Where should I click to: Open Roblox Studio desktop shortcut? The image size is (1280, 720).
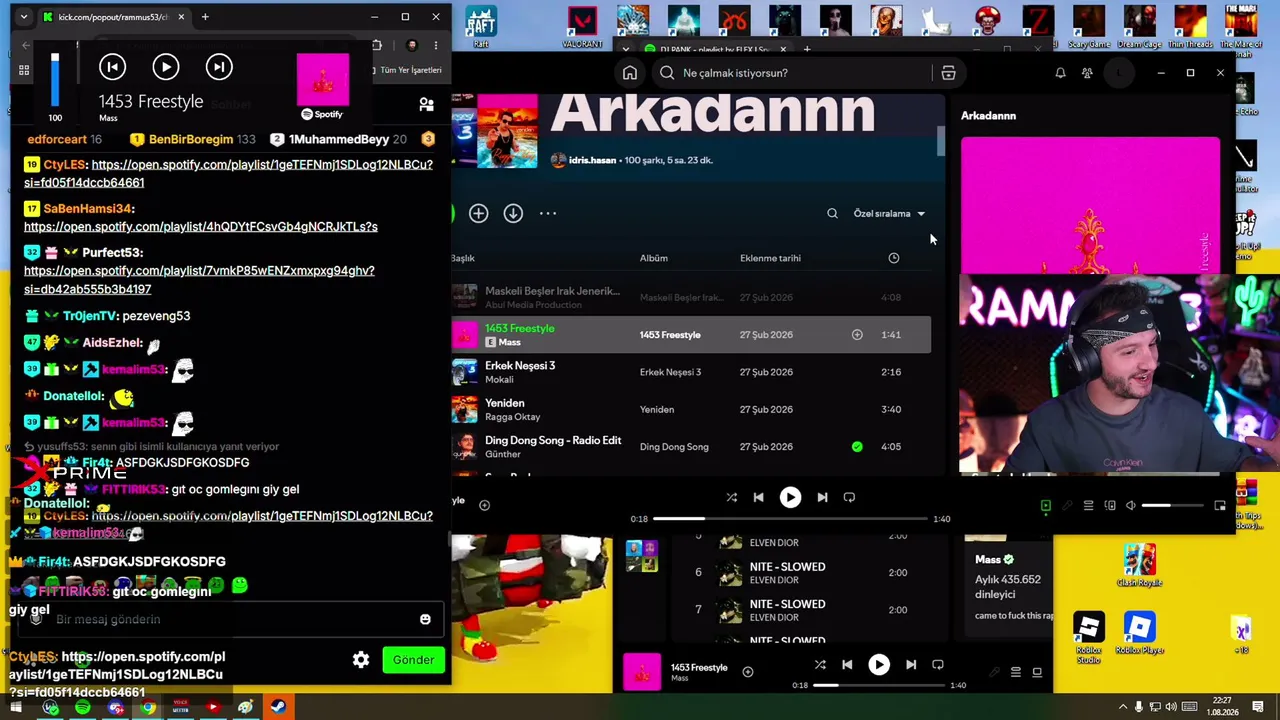pos(1088,637)
